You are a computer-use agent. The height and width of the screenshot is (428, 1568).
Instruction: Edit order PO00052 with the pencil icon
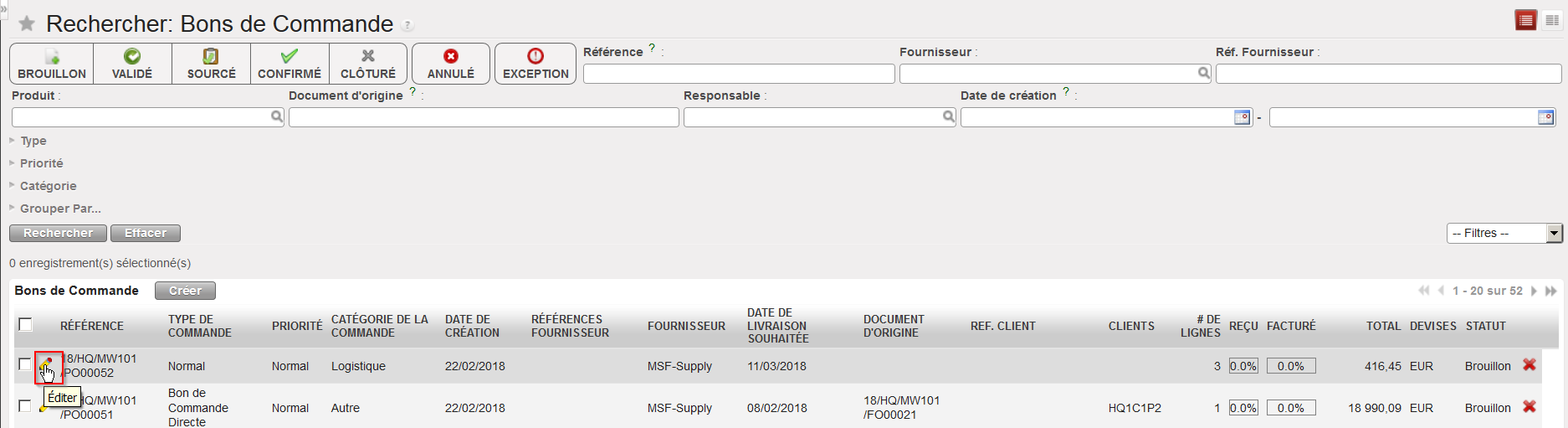point(48,366)
